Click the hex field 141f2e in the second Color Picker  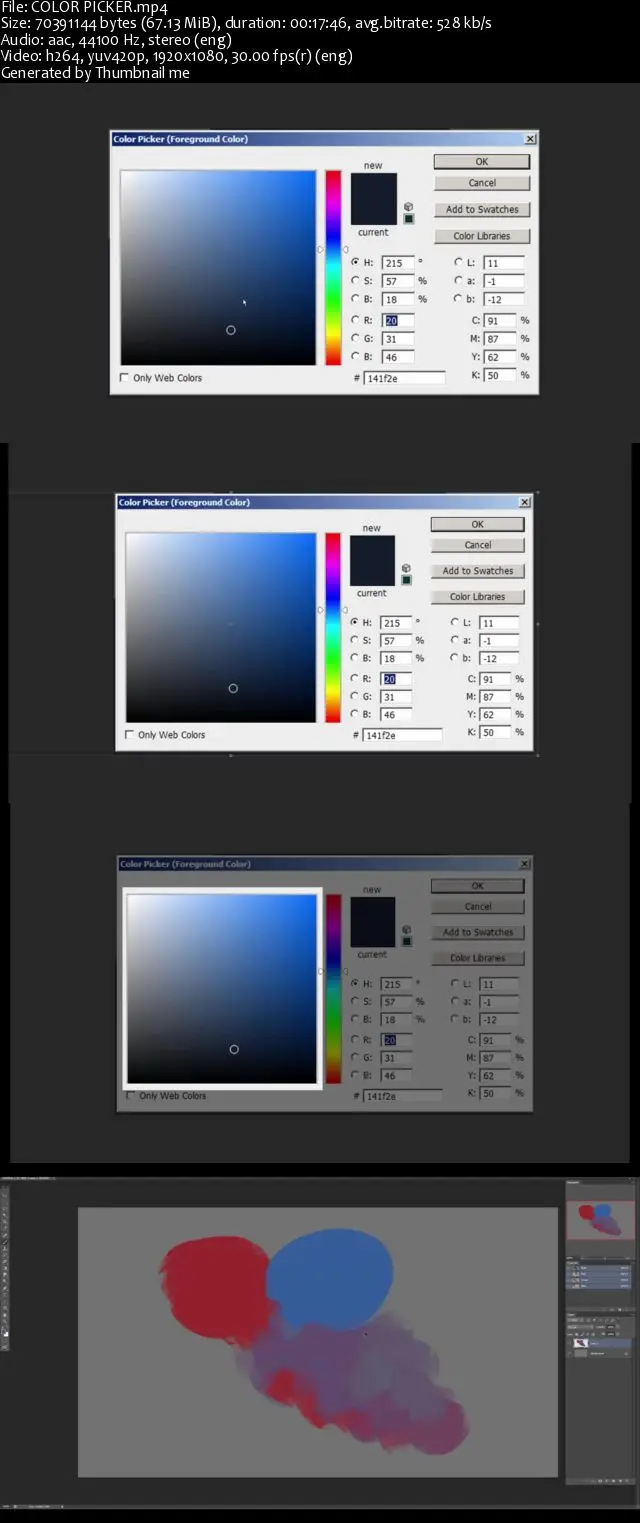(402, 735)
